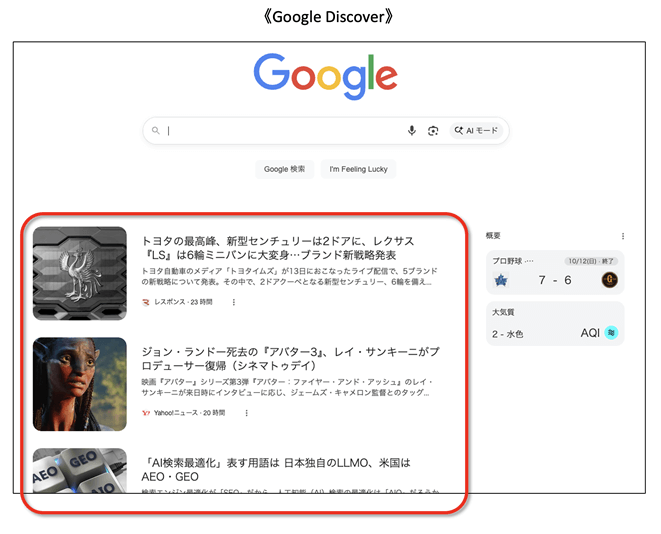Viewport: 661px width, 534px height.
Task: Click the AI モード button
Action: [x=475, y=131]
